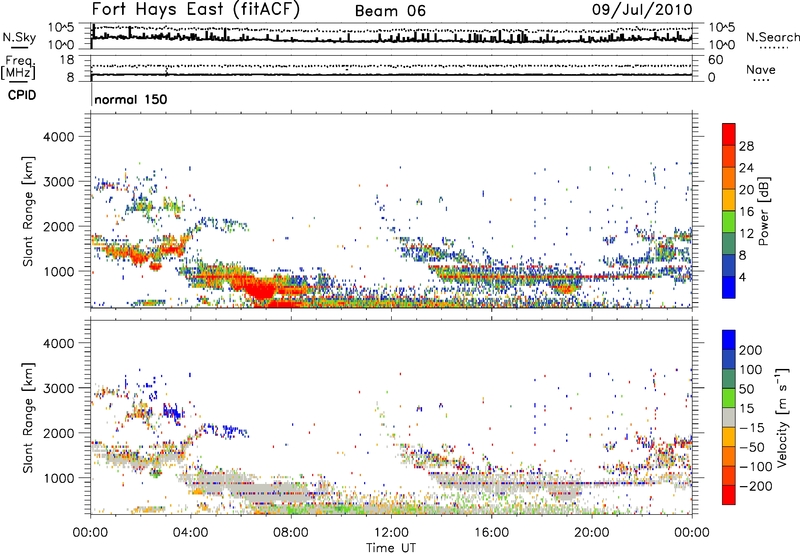Screen dimensions: 800x554
Task: Select the "12:00" time tick label
Action: (391, 533)
